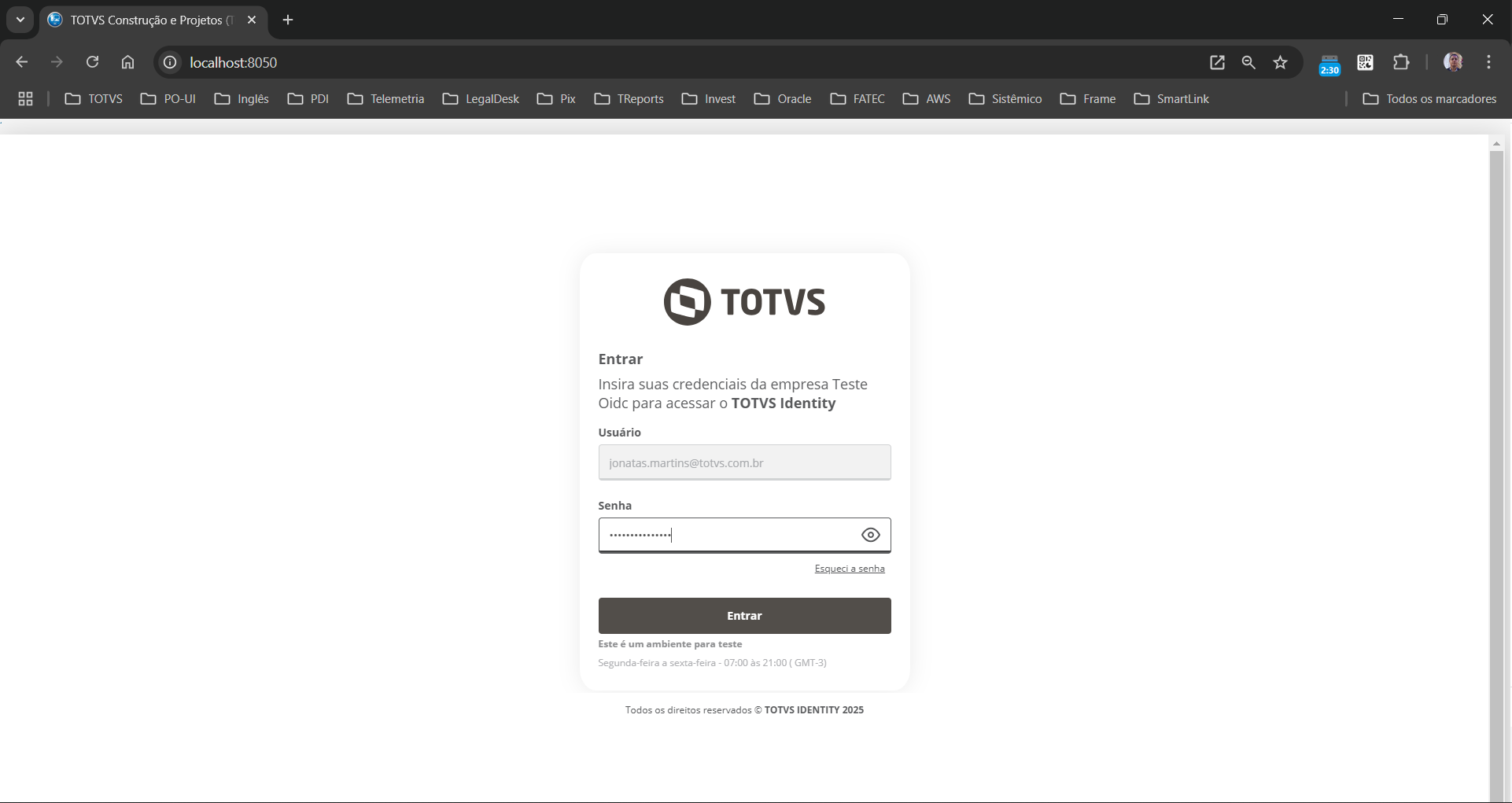Open the zoom control in address bar
Screen dimensions: 1512x803
coord(1248,62)
